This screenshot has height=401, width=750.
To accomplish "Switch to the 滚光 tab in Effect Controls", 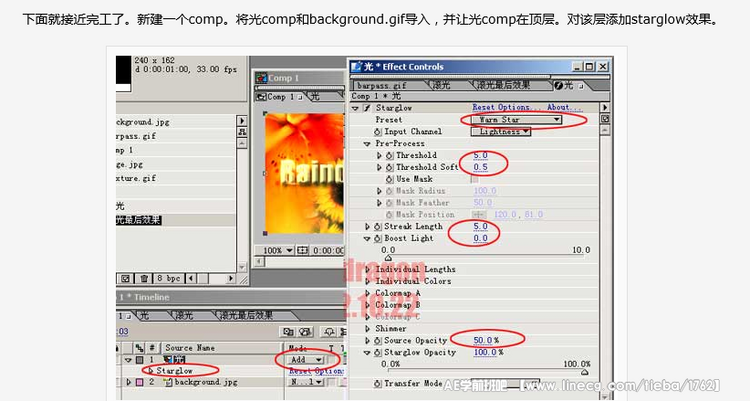I will tap(441, 86).
